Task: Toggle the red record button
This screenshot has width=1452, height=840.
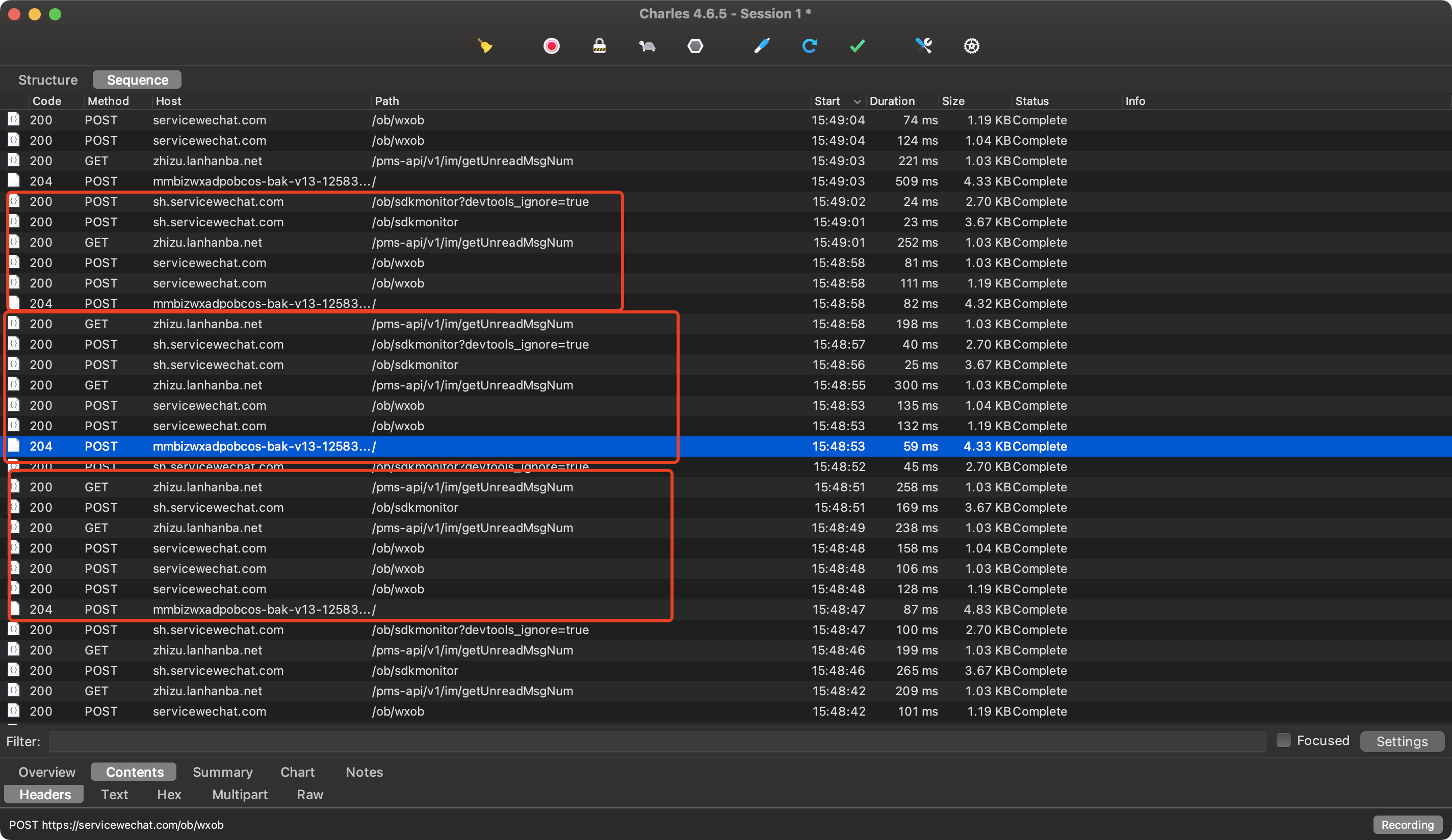Action: coord(551,45)
